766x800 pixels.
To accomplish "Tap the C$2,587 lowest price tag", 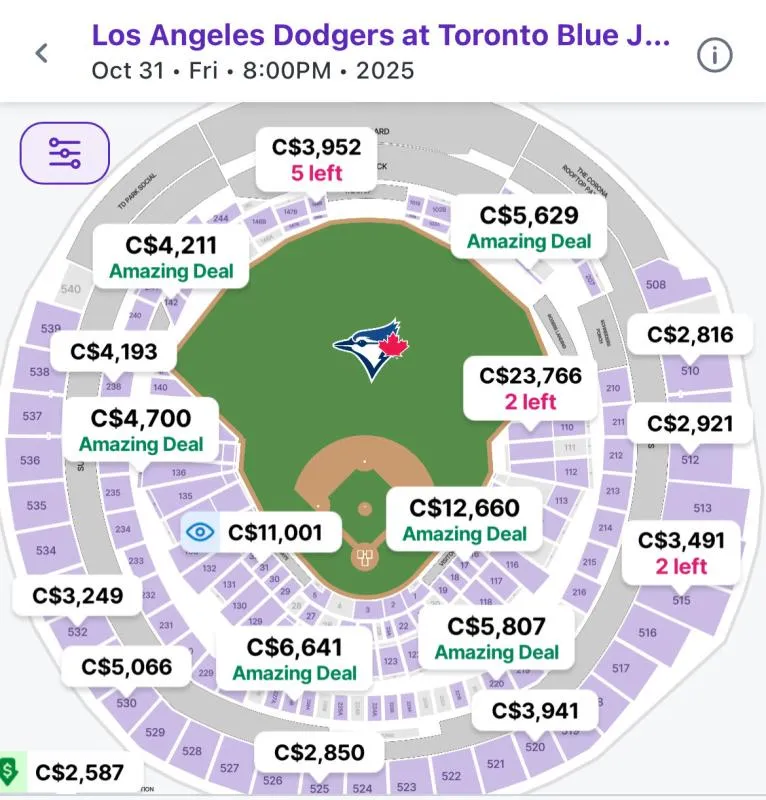I will [79, 772].
